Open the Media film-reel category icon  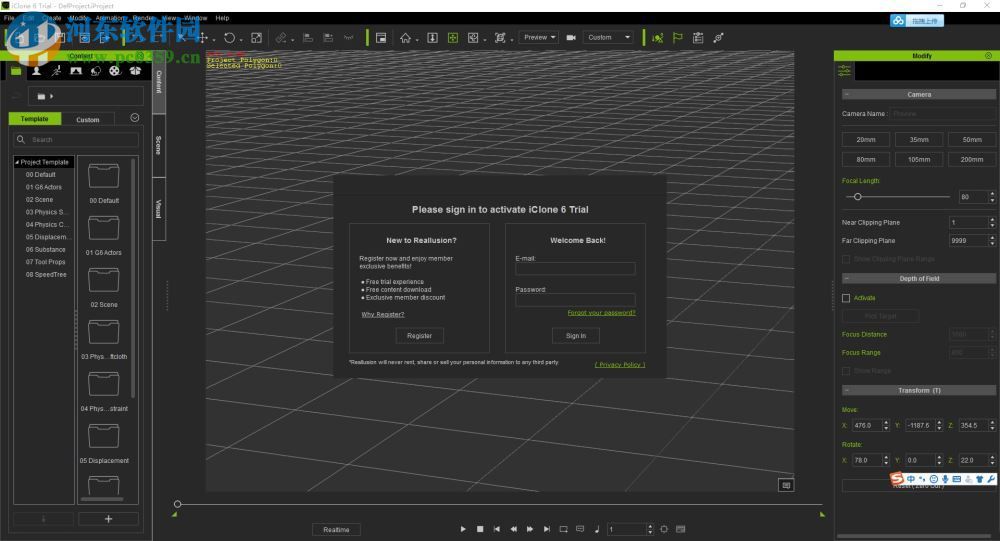point(115,71)
